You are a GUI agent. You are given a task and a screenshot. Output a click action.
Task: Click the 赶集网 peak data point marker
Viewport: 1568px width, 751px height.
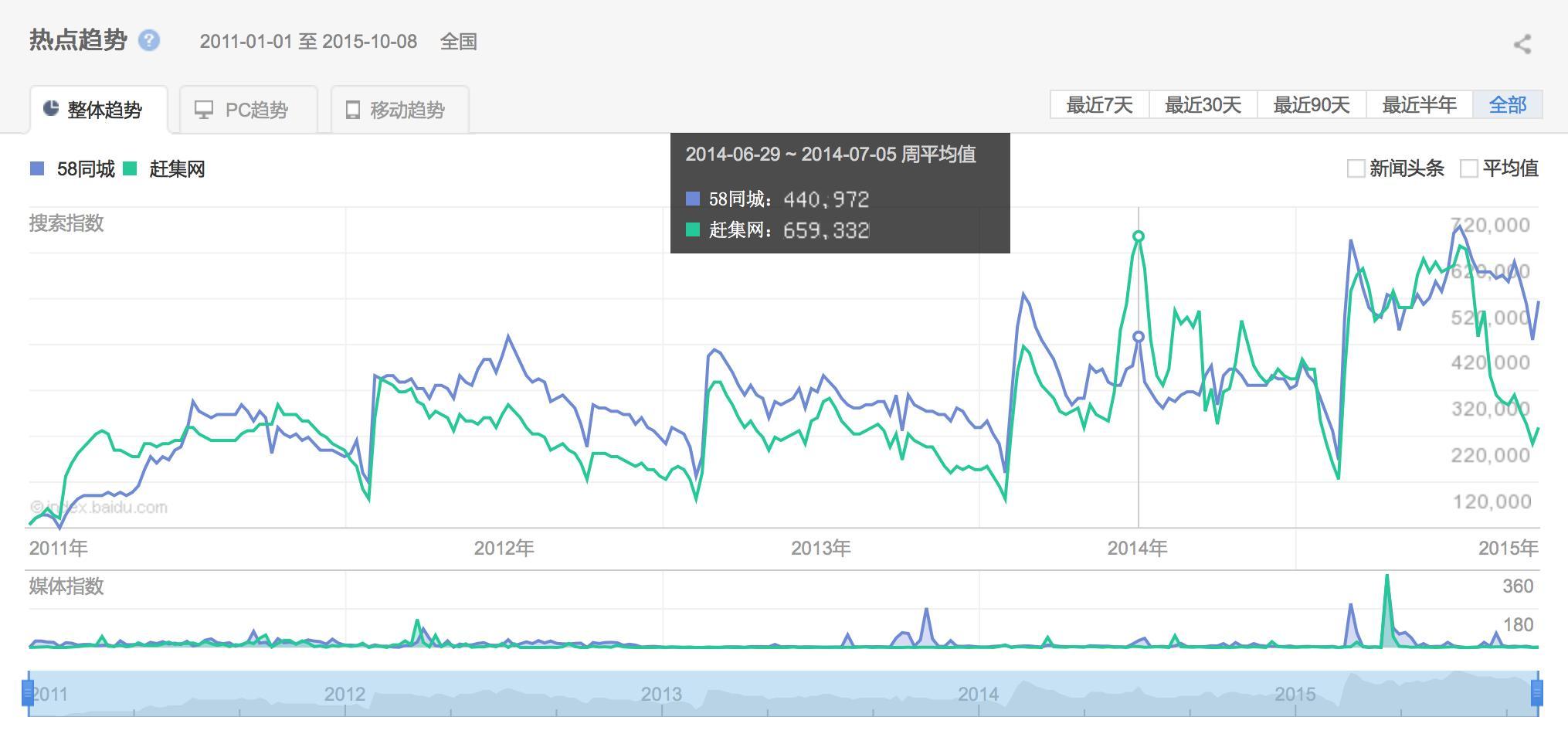click(x=1138, y=236)
